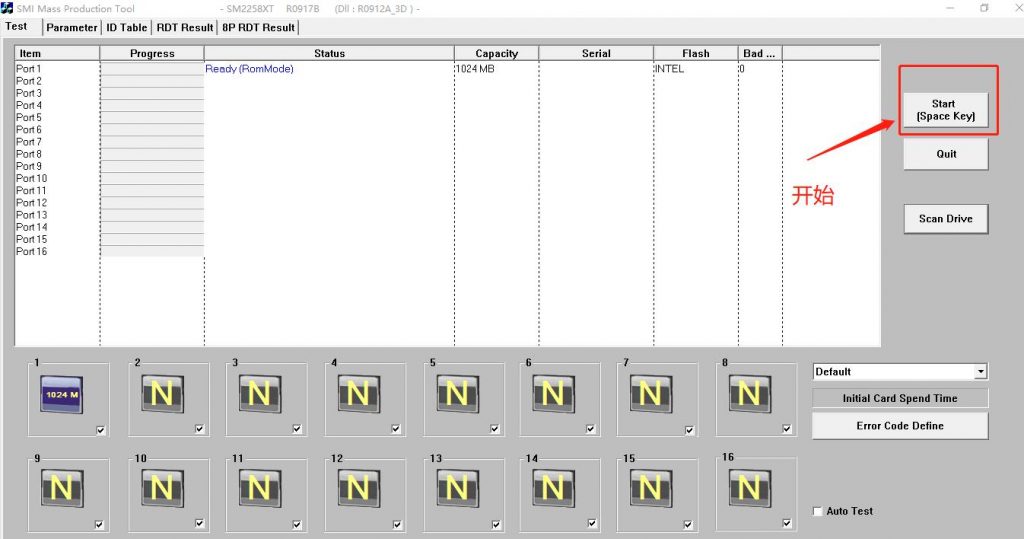Click the Capacity column header
The image size is (1024, 539).
click(496, 54)
